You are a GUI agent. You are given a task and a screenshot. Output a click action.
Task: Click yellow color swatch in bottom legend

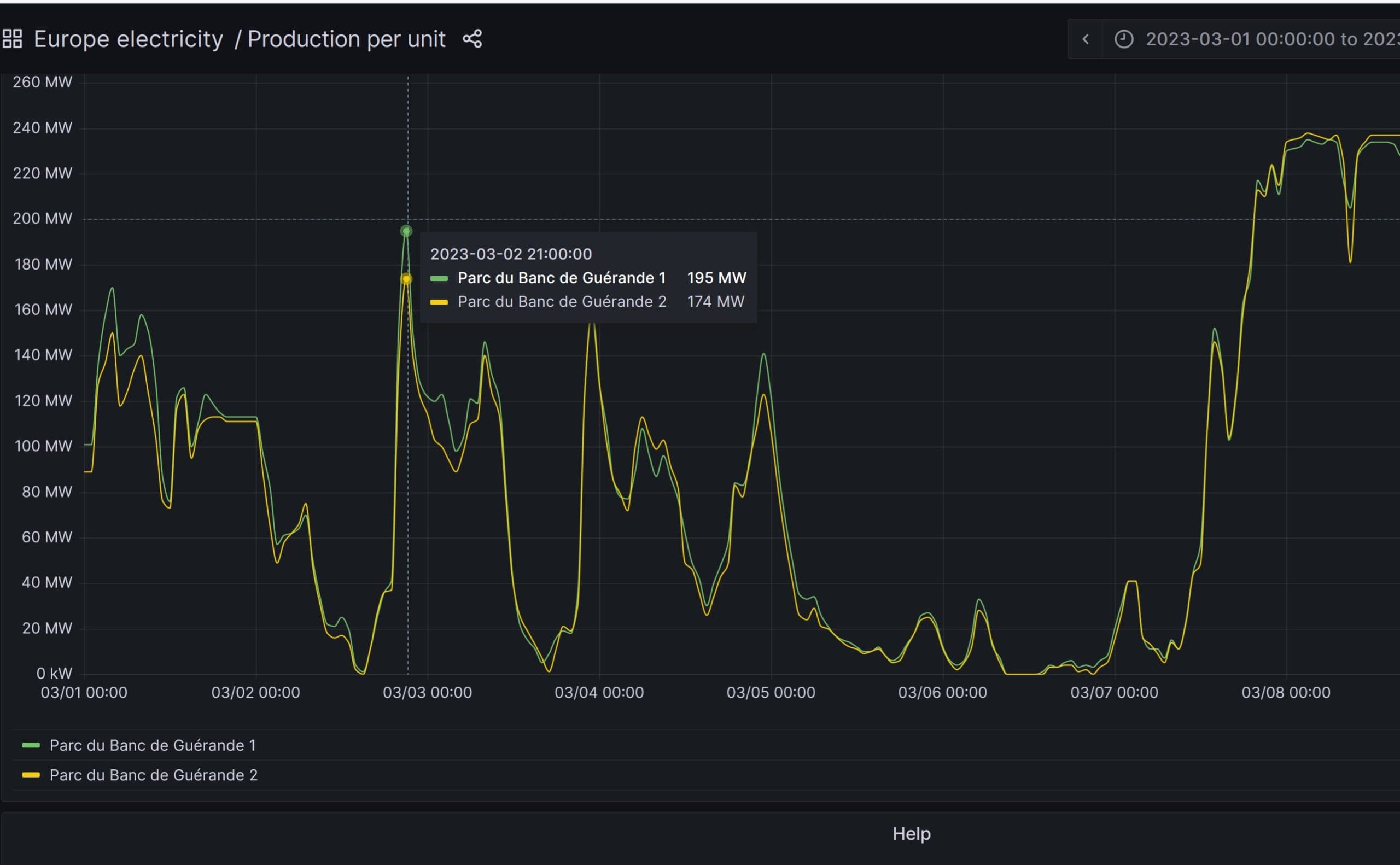pyautogui.click(x=30, y=775)
